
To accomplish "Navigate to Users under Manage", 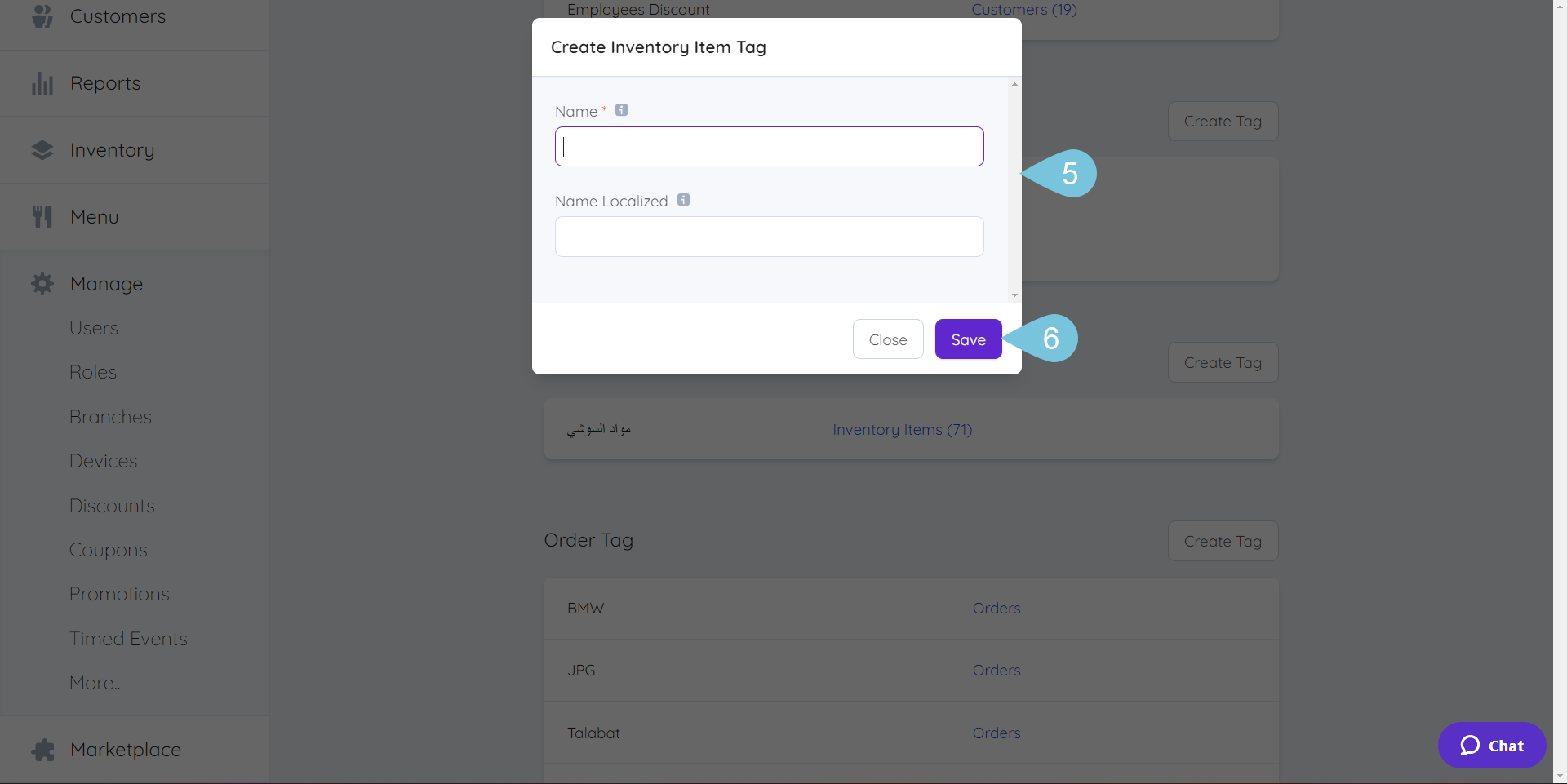I will [93, 328].
